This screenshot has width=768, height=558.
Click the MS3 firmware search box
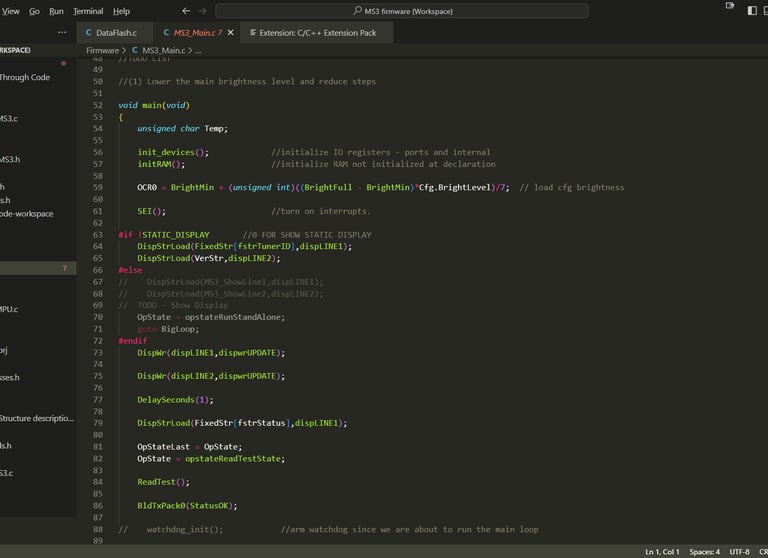pyautogui.click(x=401, y=11)
